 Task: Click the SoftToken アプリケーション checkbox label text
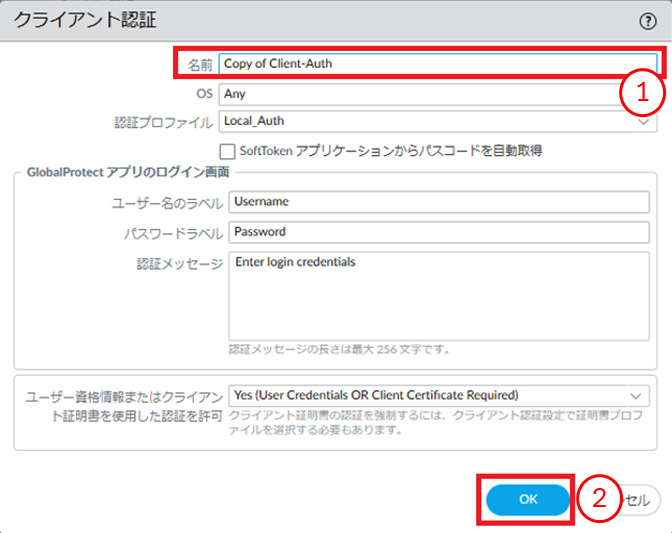(391, 151)
